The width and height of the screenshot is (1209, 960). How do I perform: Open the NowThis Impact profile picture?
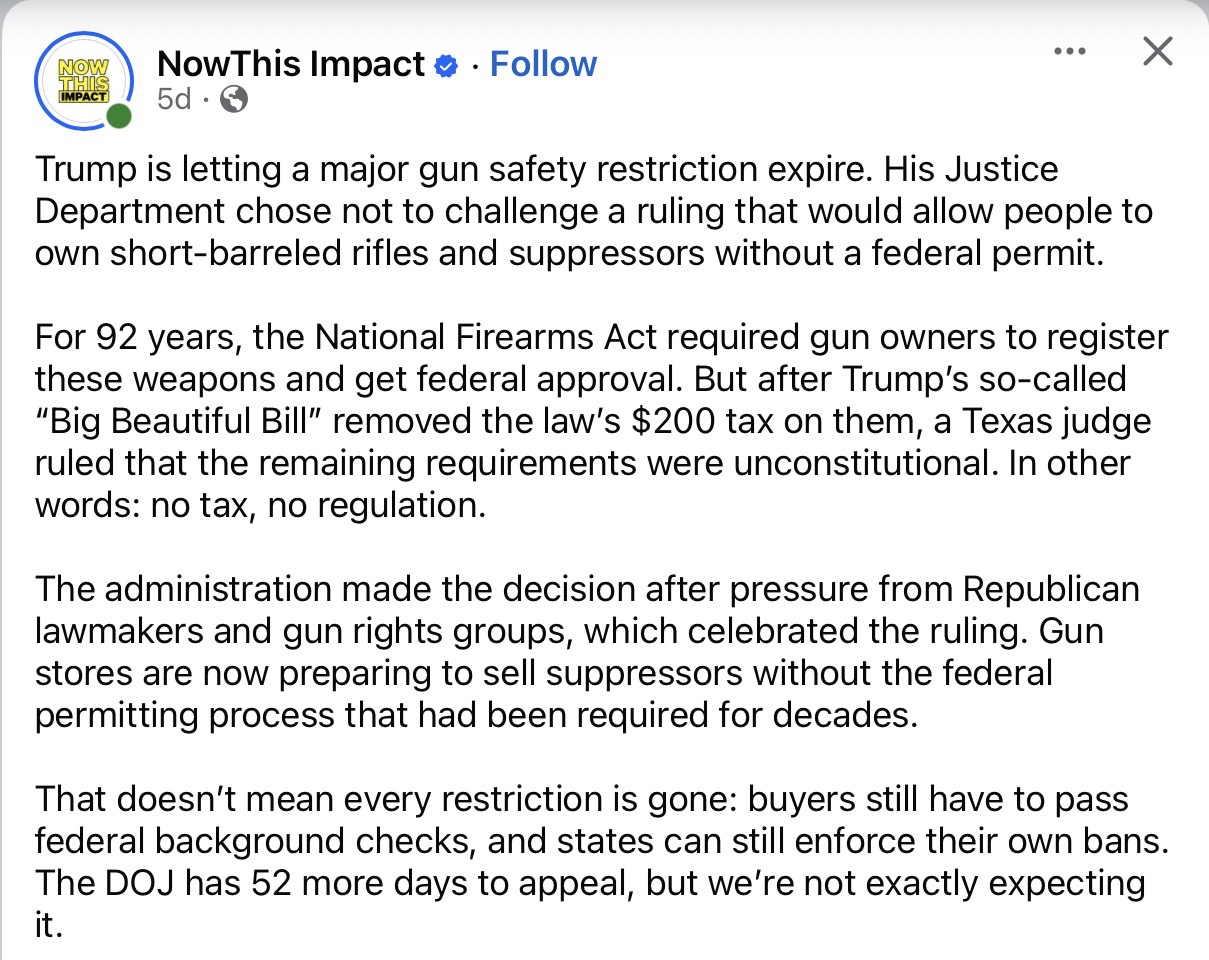coord(84,81)
